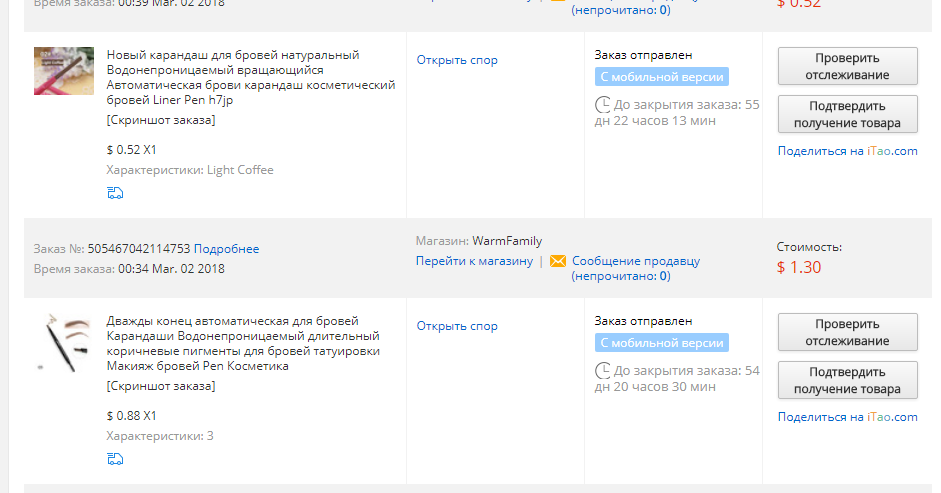The width and height of the screenshot is (941, 493).
Task: Click the Характеристики: Light Coffee text
Action: tap(190, 170)
